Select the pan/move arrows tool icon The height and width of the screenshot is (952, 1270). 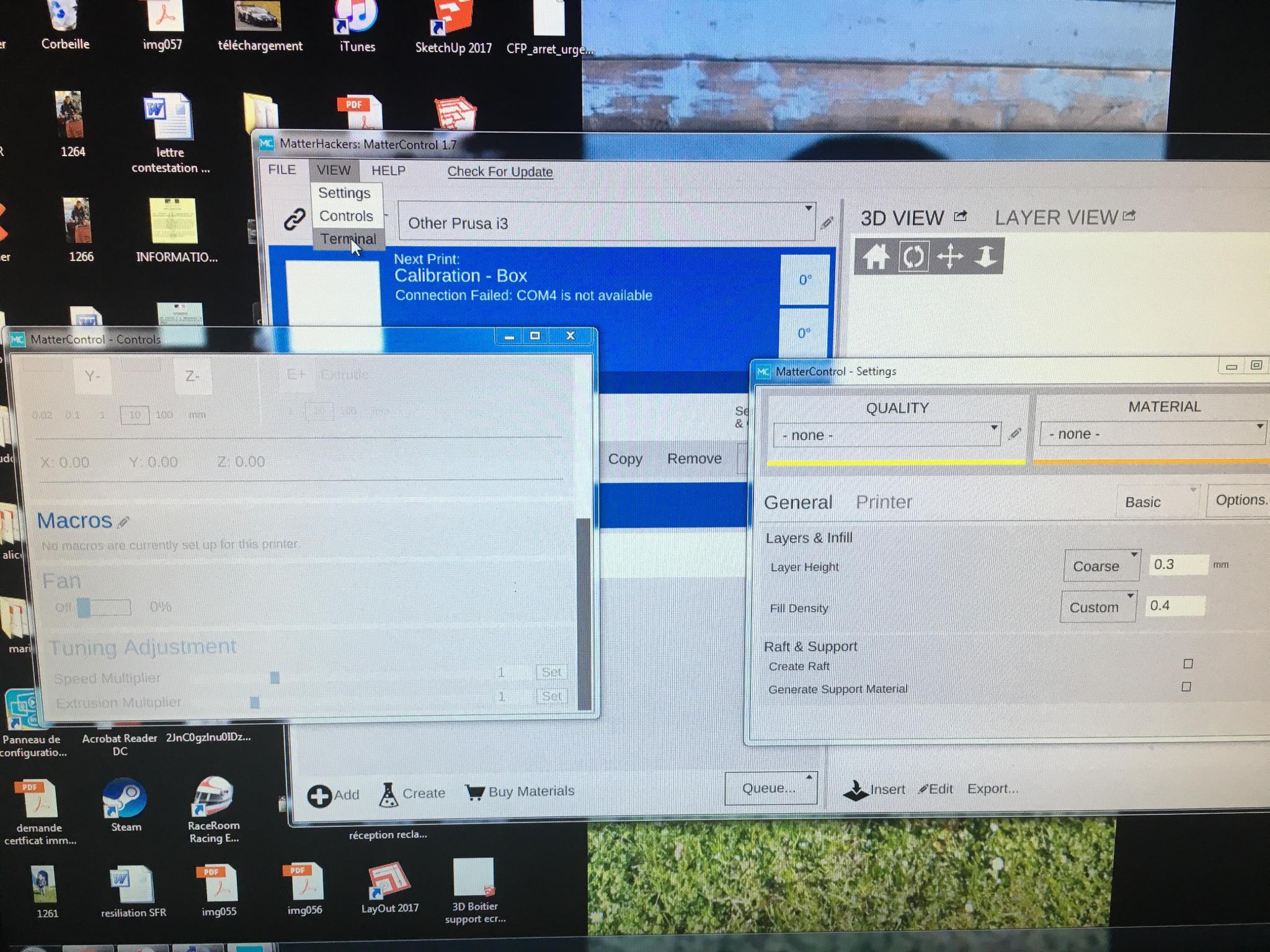point(950,256)
